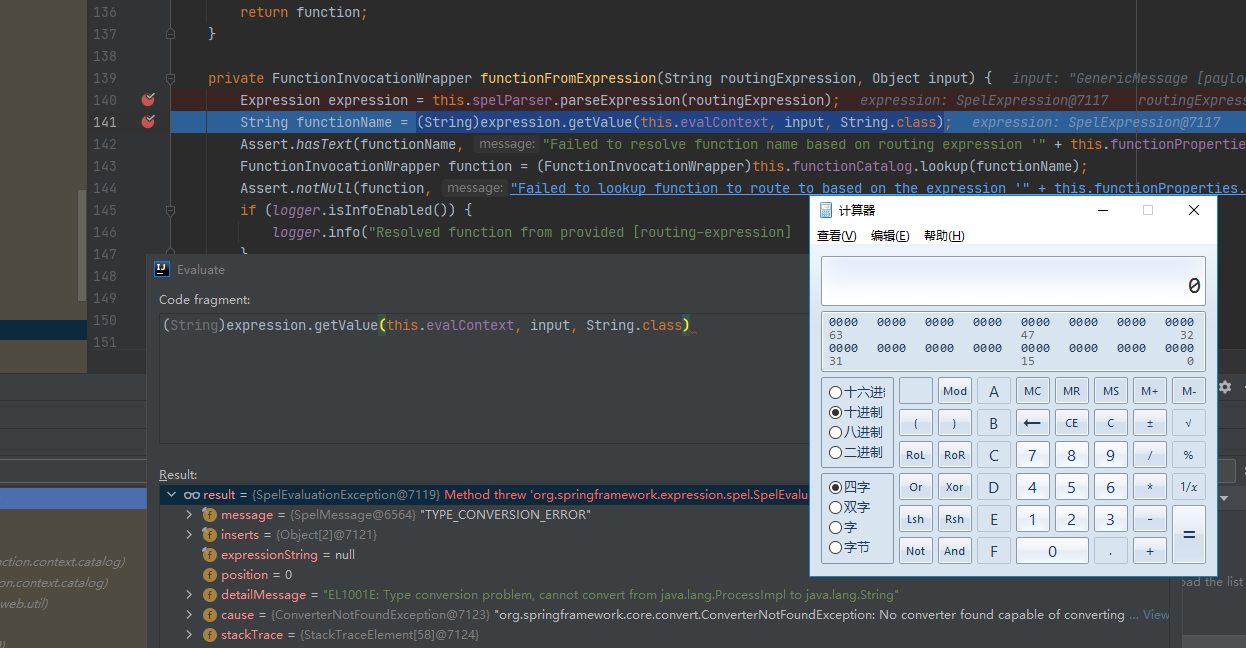This screenshot has height=648, width=1246.
Task: Click the Code fragment input field
Action: click(x=484, y=377)
